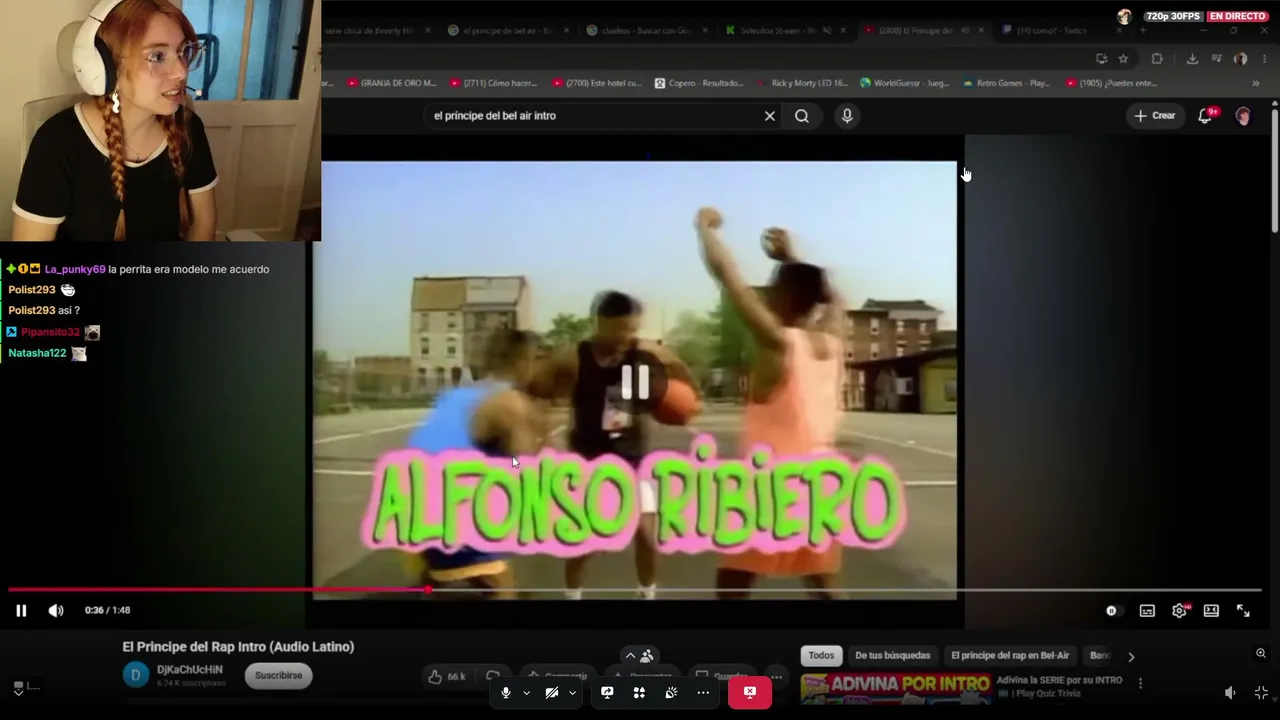
Task: Click the video title El Principe del Rap Intro
Action: (x=238, y=647)
